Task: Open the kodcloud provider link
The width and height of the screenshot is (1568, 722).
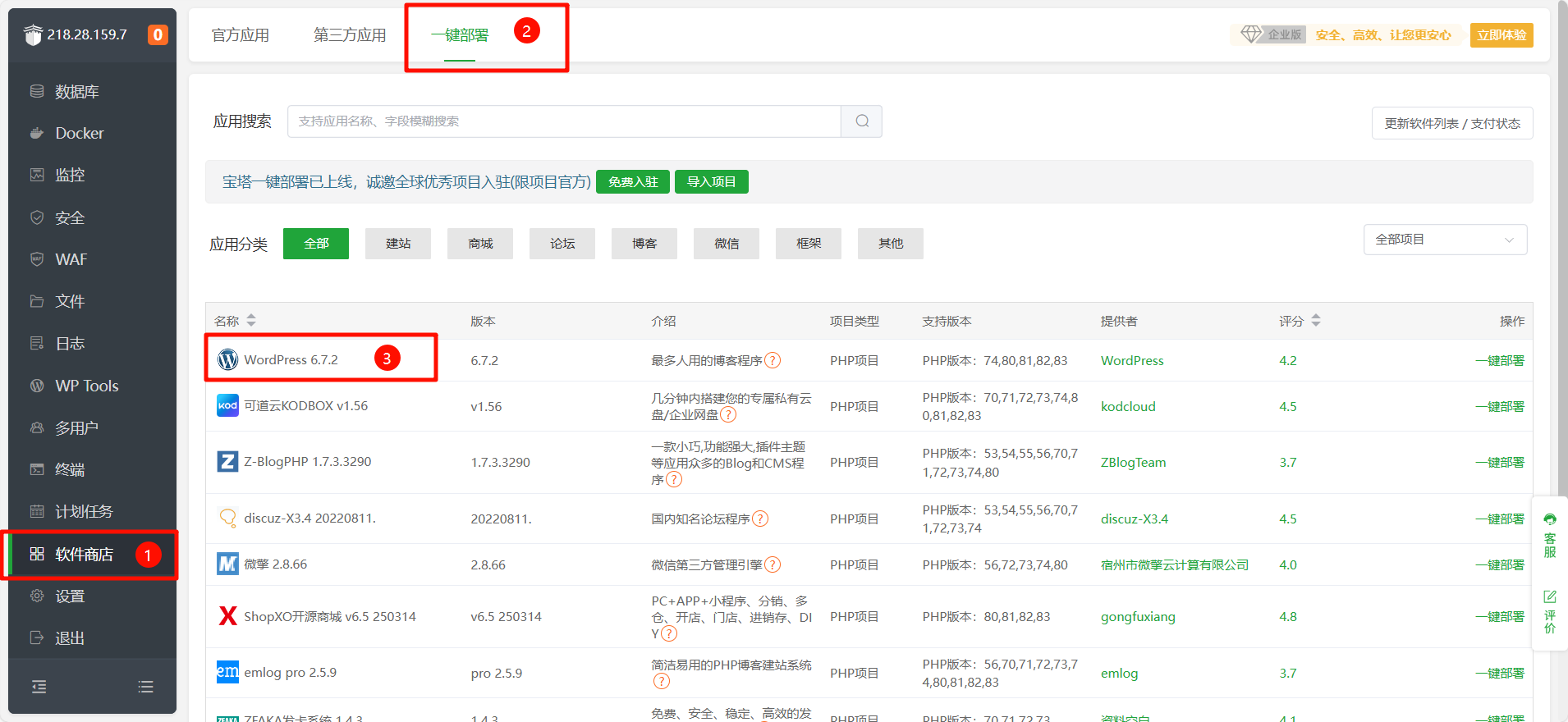Action: 1128,406
